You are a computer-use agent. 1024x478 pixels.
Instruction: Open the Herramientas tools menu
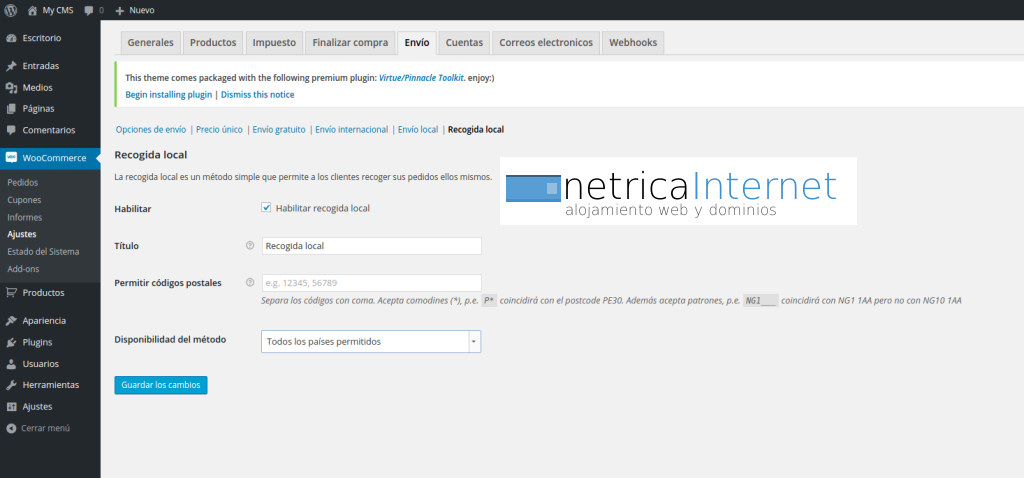pos(50,385)
